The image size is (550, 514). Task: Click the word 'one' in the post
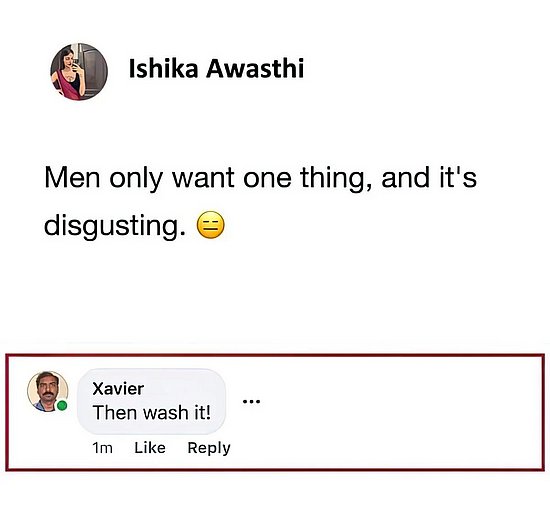[267, 179]
